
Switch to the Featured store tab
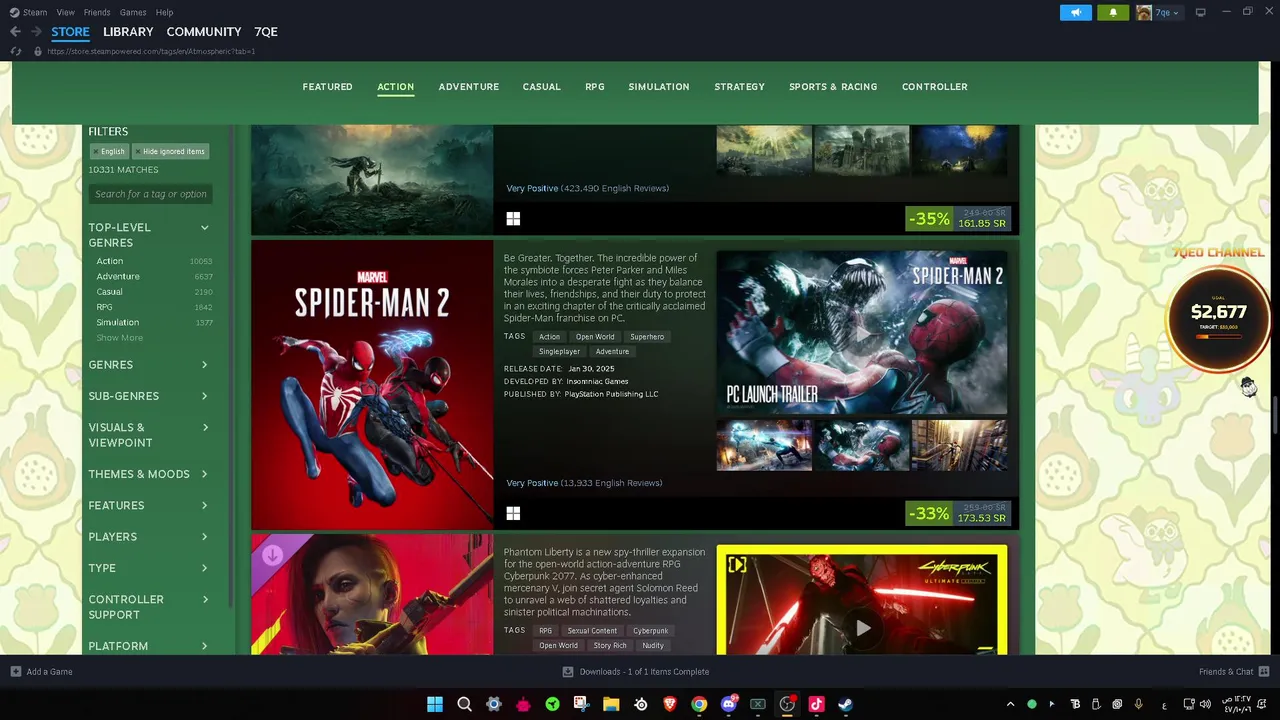327,87
